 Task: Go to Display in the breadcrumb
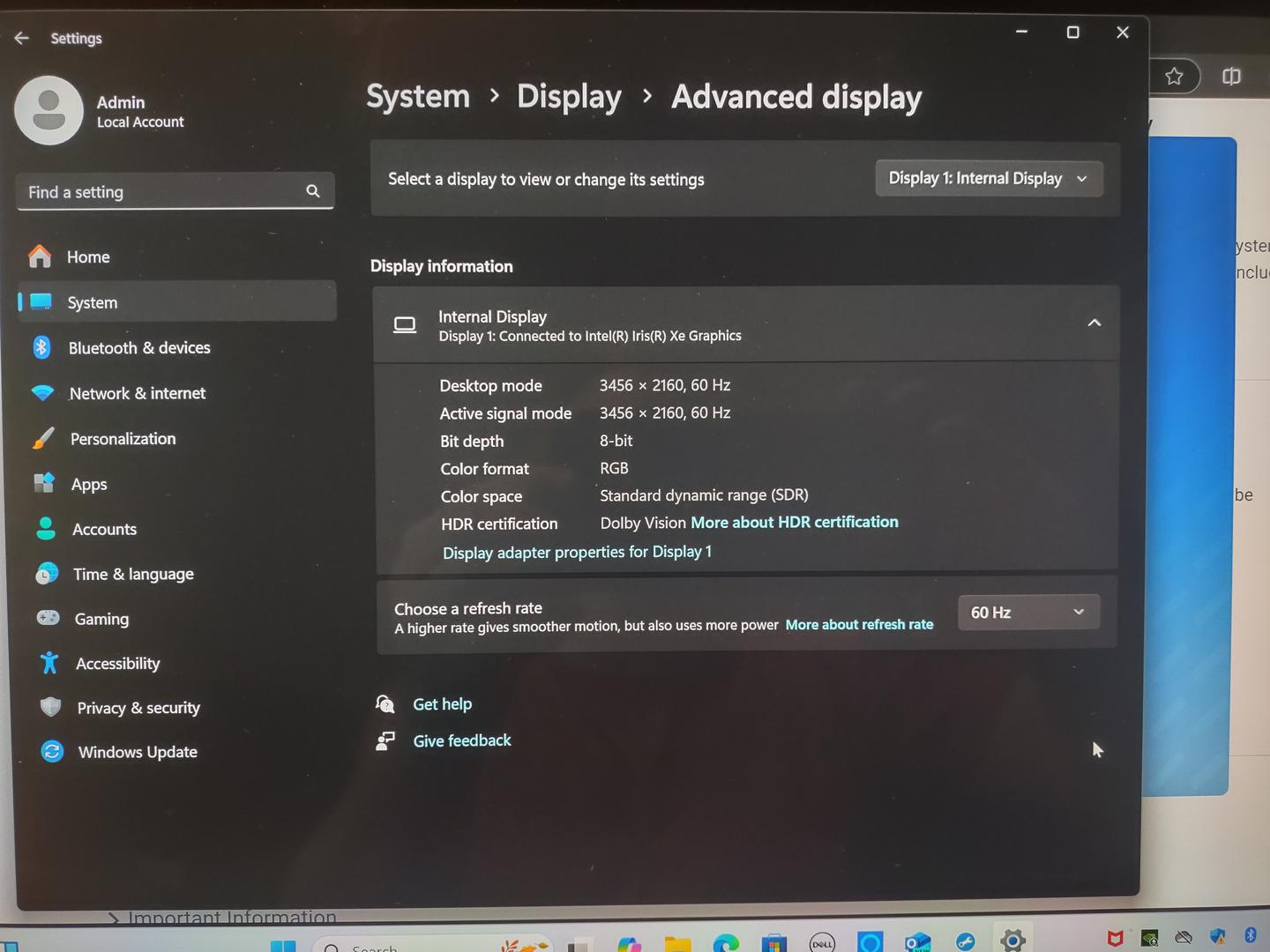[x=569, y=97]
